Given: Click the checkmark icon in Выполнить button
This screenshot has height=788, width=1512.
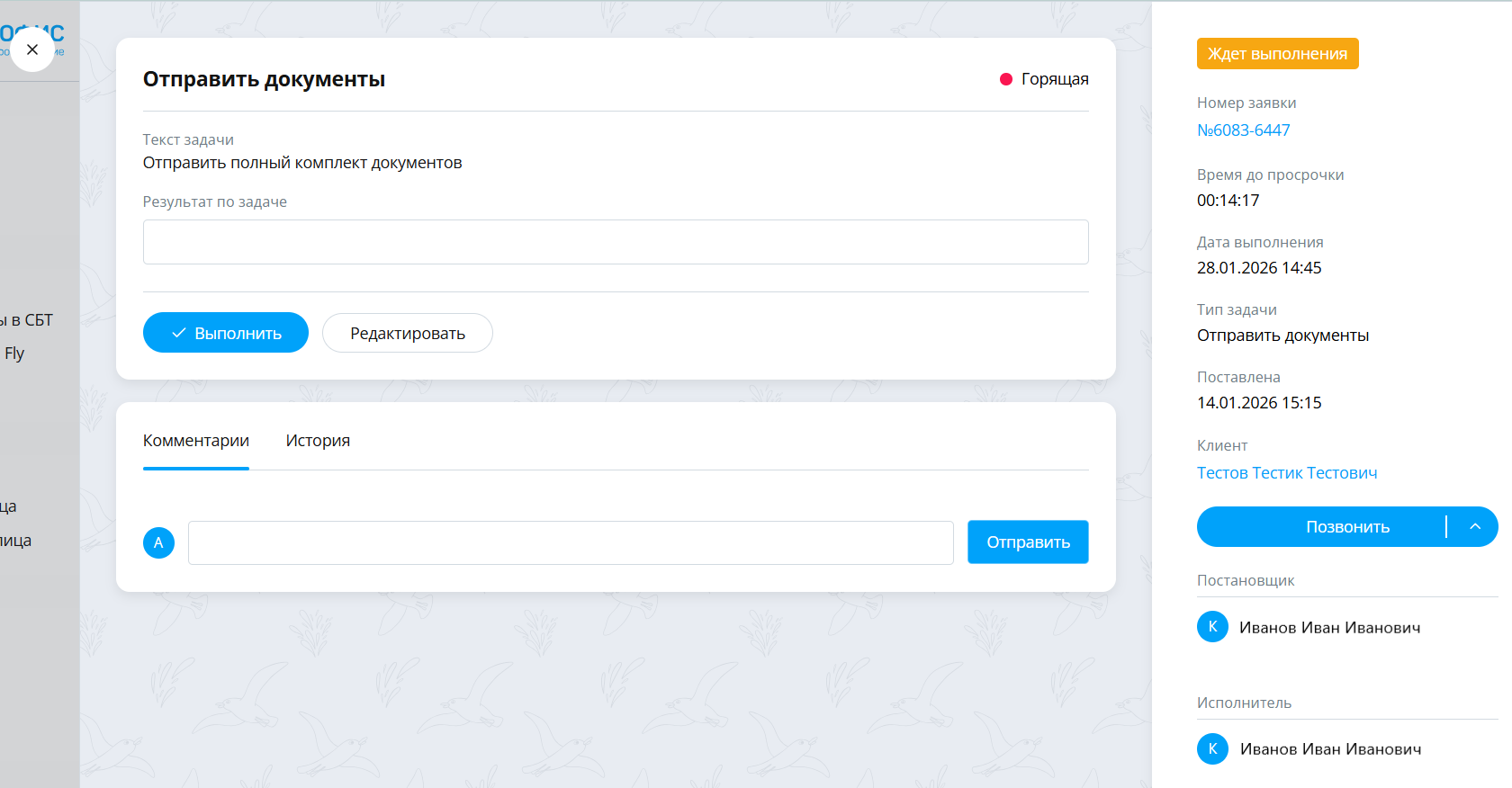Looking at the screenshot, I should coord(178,333).
